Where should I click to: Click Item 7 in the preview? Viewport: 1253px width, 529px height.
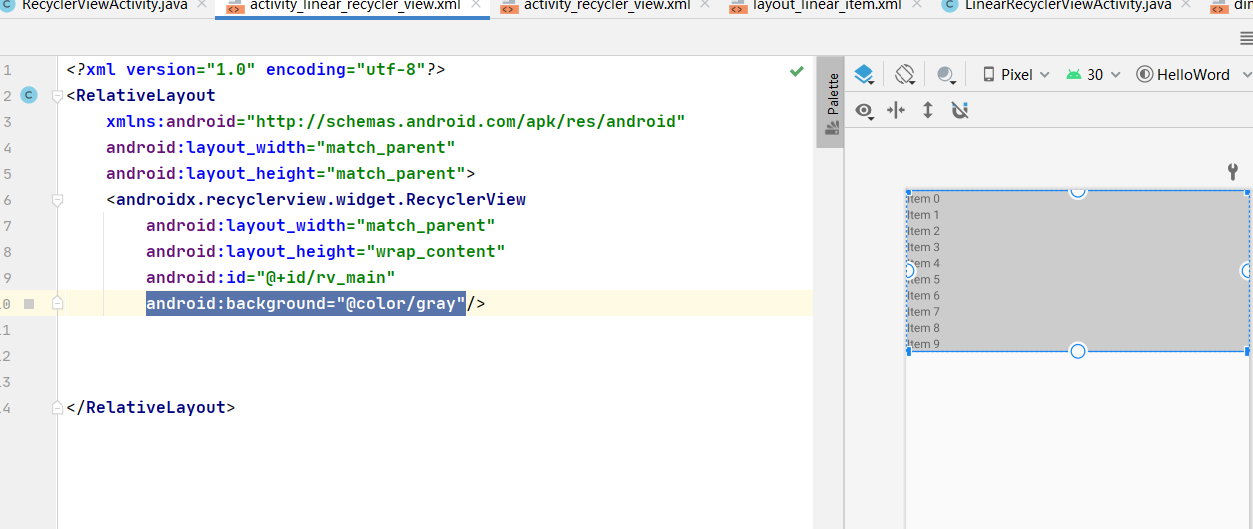924,312
